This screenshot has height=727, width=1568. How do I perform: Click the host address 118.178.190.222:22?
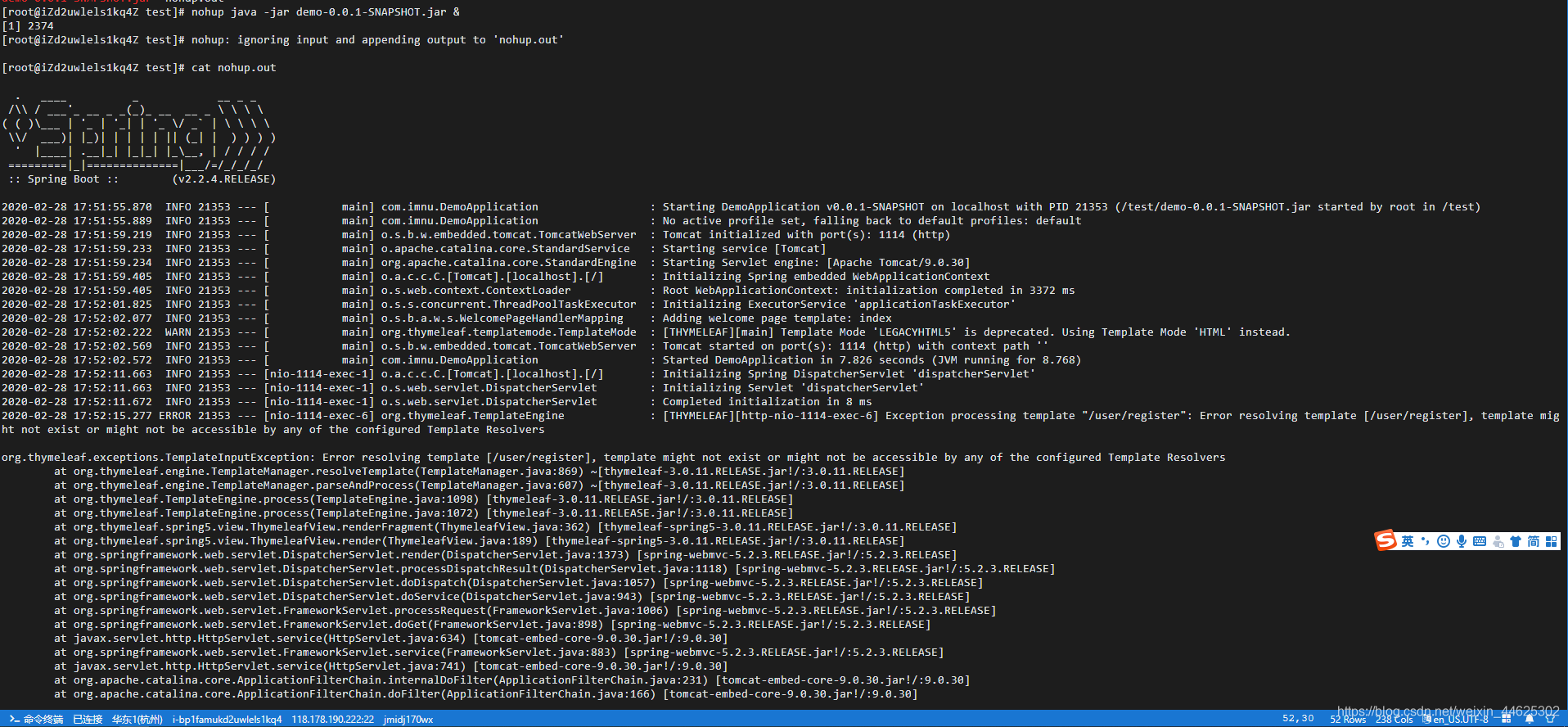(x=333, y=720)
